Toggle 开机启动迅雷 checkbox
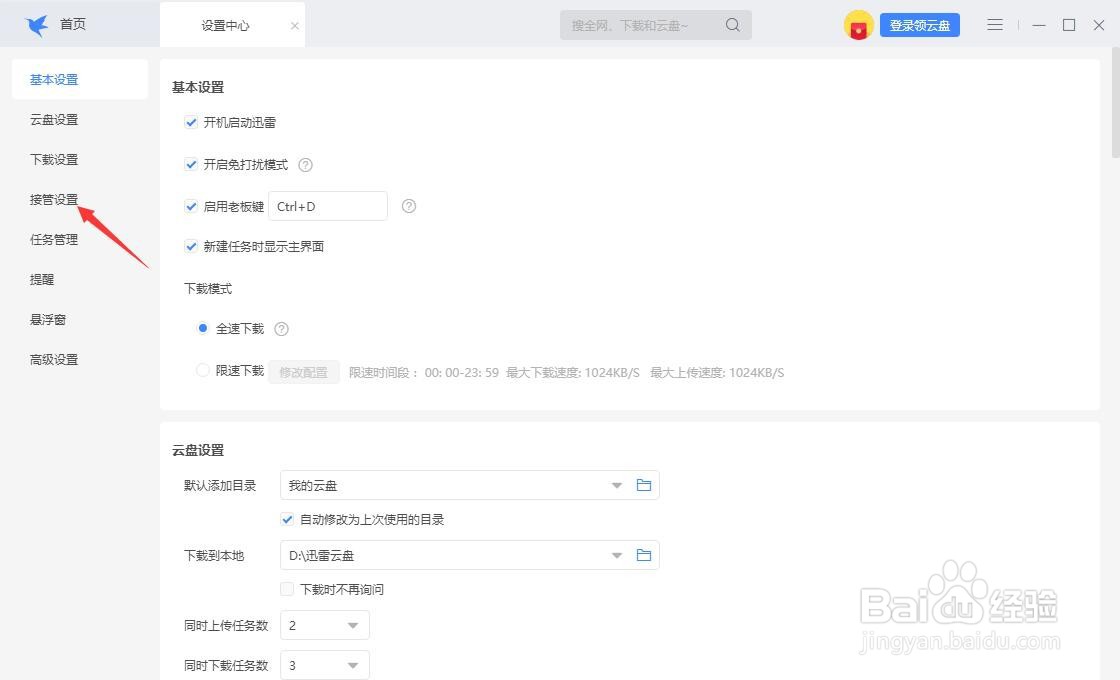This screenshot has width=1120, height=680. pyautogui.click(x=191, y=122)
